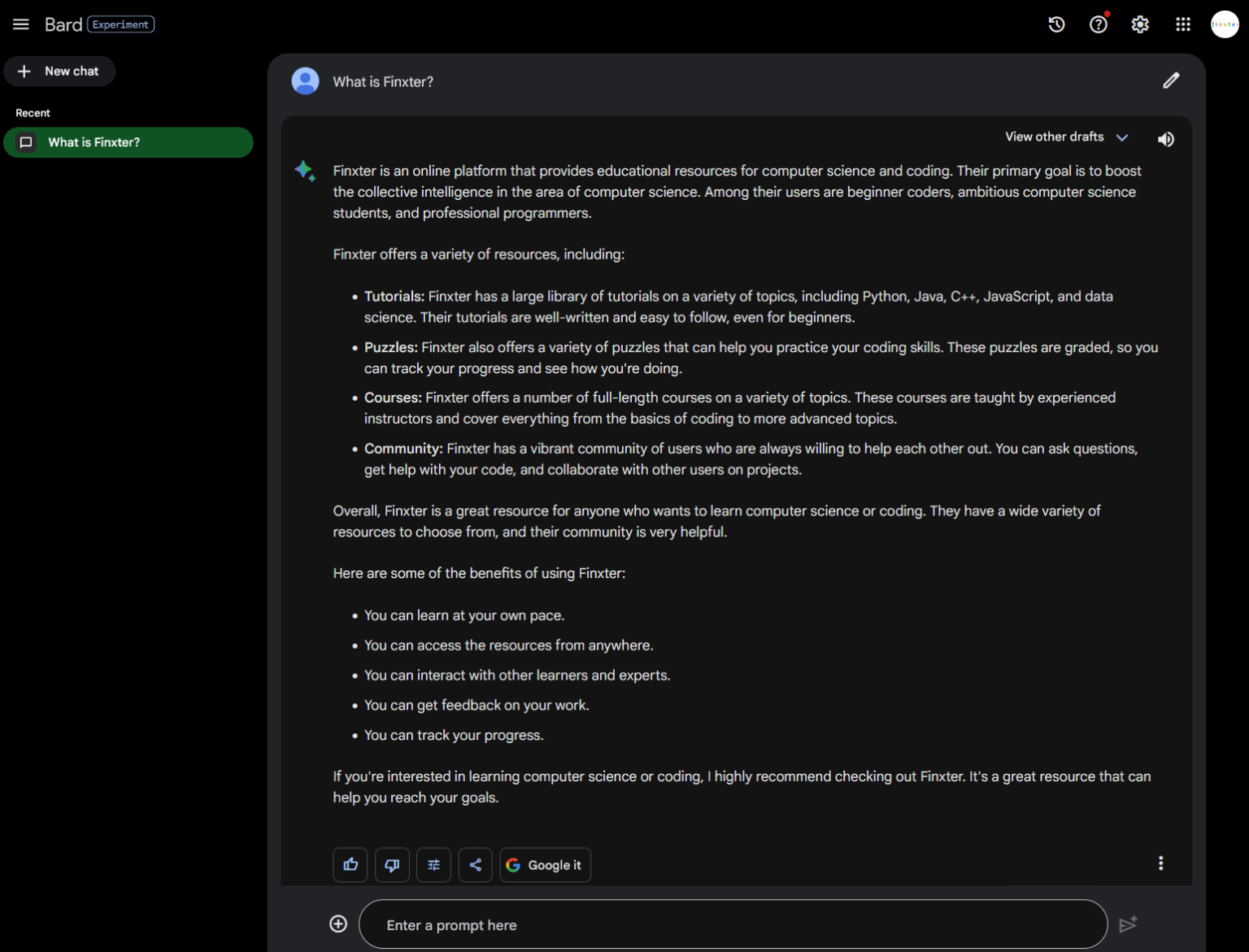Screen dimensions: 1249x952
Task: Click the Google it button
Action: click(x=545, y=864)
